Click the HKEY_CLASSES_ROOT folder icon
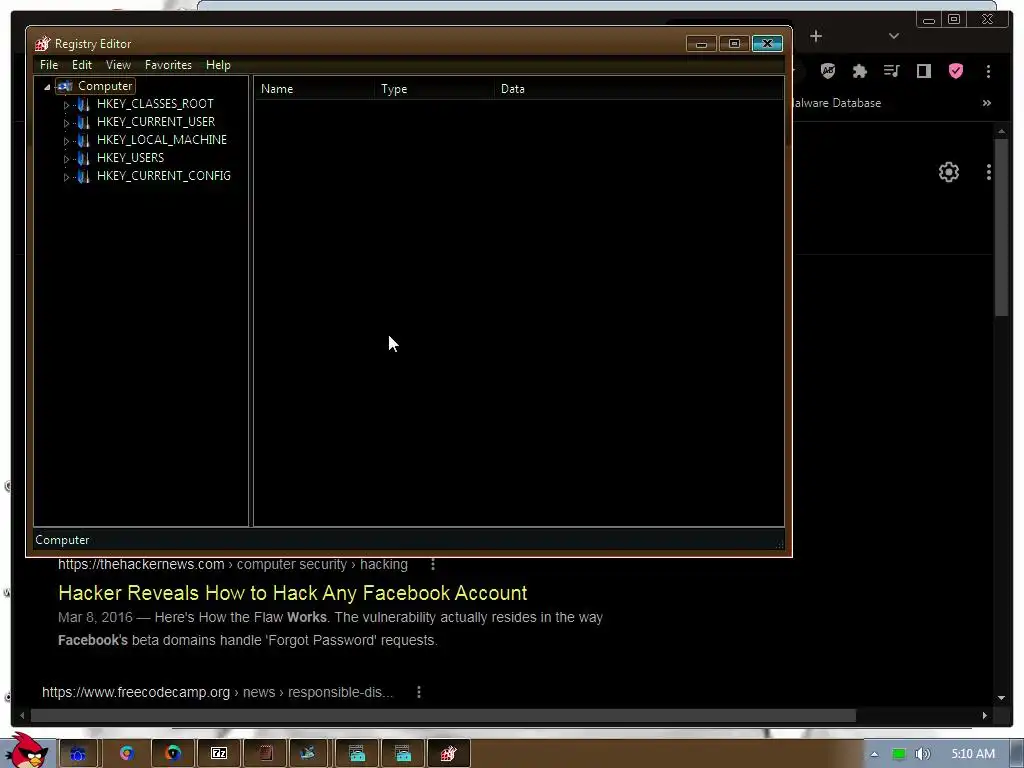 (83, 104)
